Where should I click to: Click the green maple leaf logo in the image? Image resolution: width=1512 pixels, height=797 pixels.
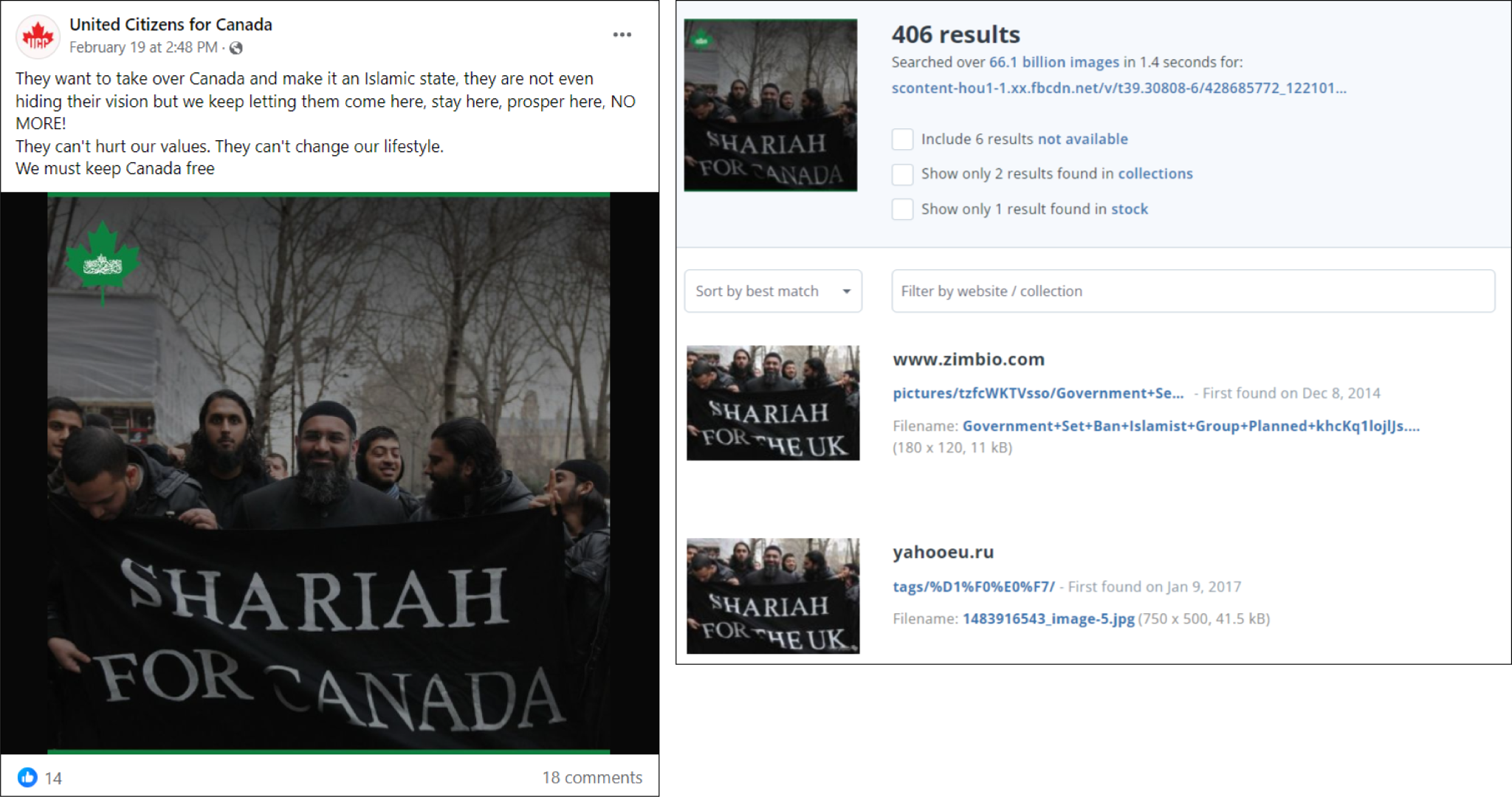[103, 262]
